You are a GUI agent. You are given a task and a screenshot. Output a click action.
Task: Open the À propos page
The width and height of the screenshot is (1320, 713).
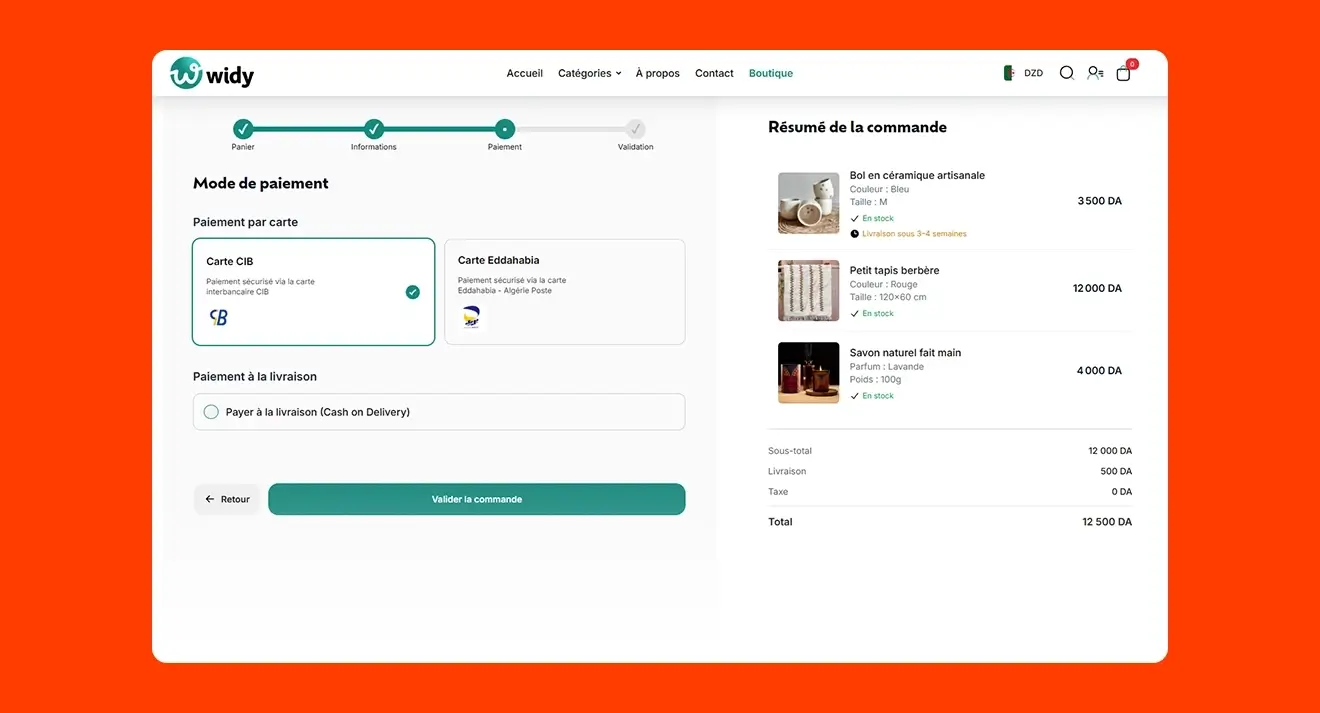coord(658,73)
